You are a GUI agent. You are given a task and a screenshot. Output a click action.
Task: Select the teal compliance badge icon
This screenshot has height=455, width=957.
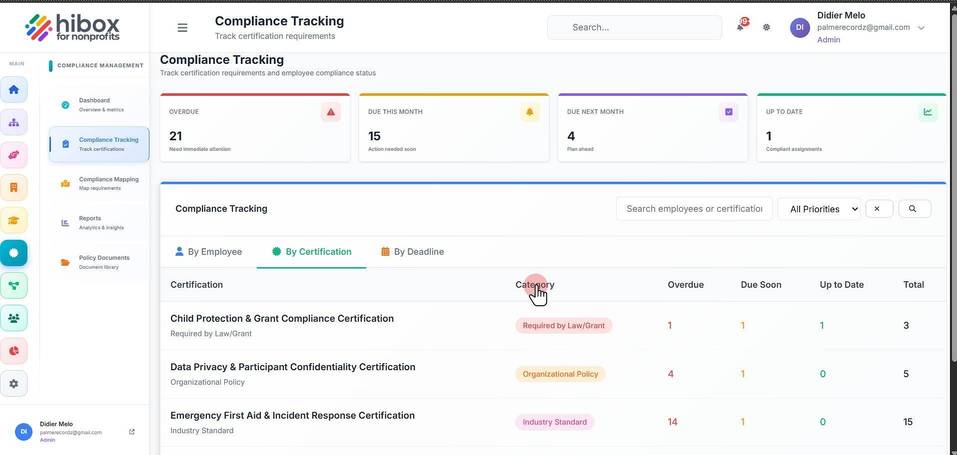(13, 253)
